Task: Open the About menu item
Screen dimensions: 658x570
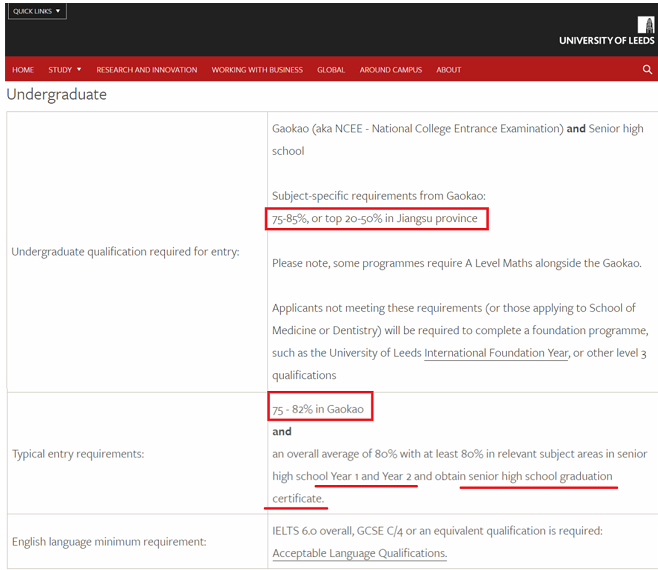Action: [449, 70]
